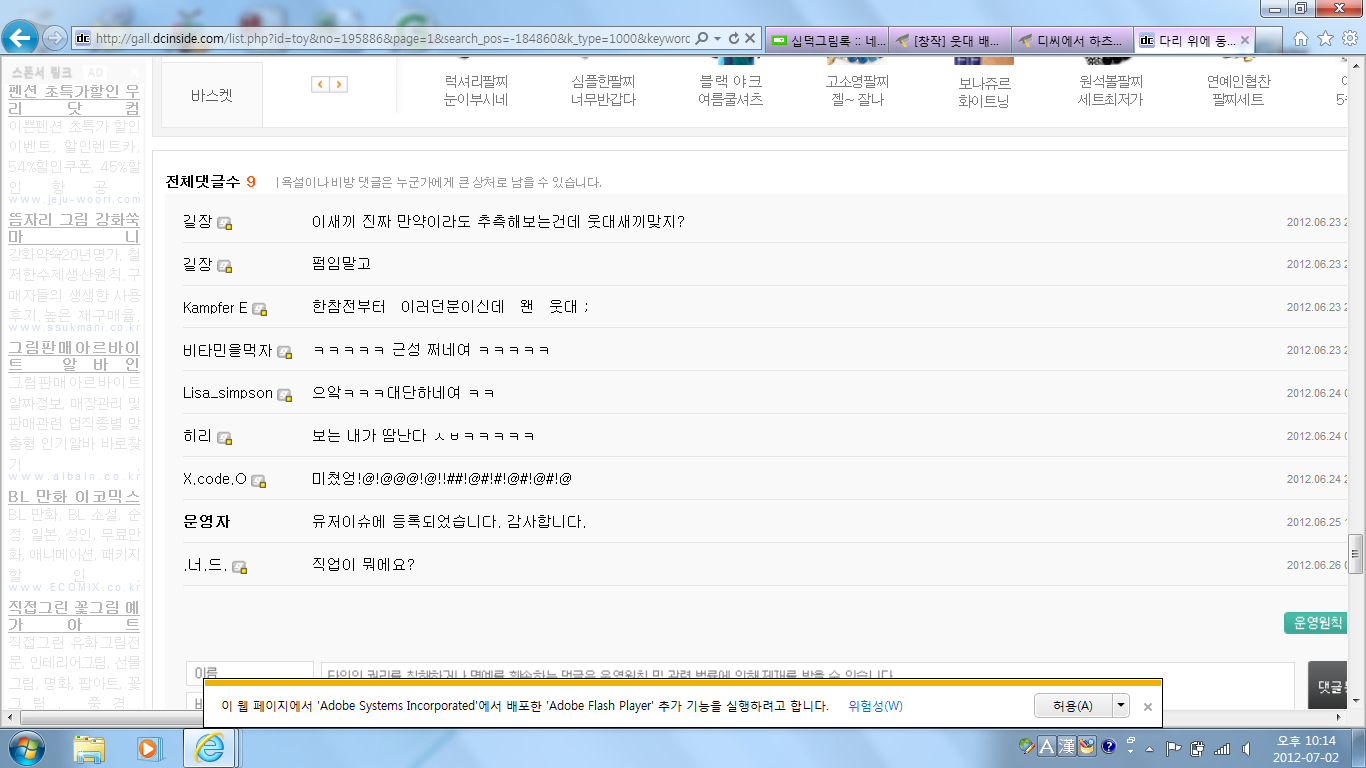This screenshot has height=768, width=1366.
Task: Click the 허용(A) allow button
Action: (1073, 705)
